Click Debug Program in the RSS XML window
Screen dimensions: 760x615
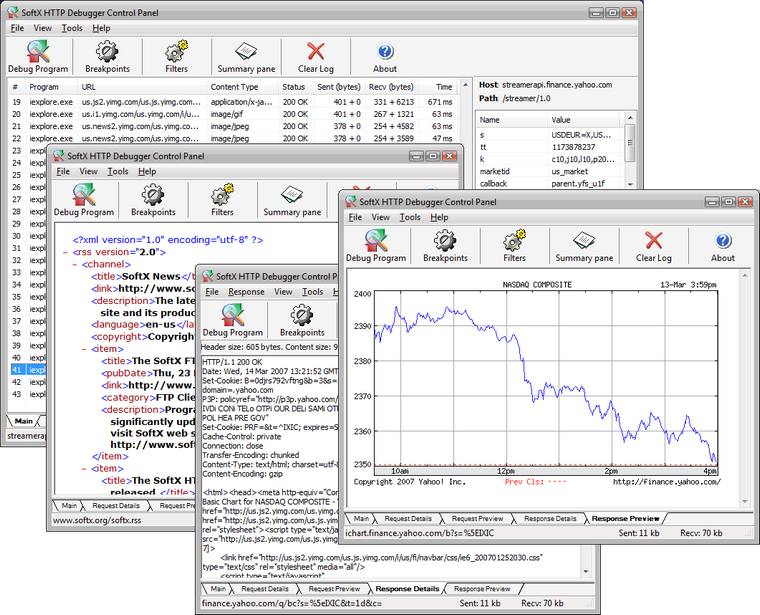tap(83, 200)
